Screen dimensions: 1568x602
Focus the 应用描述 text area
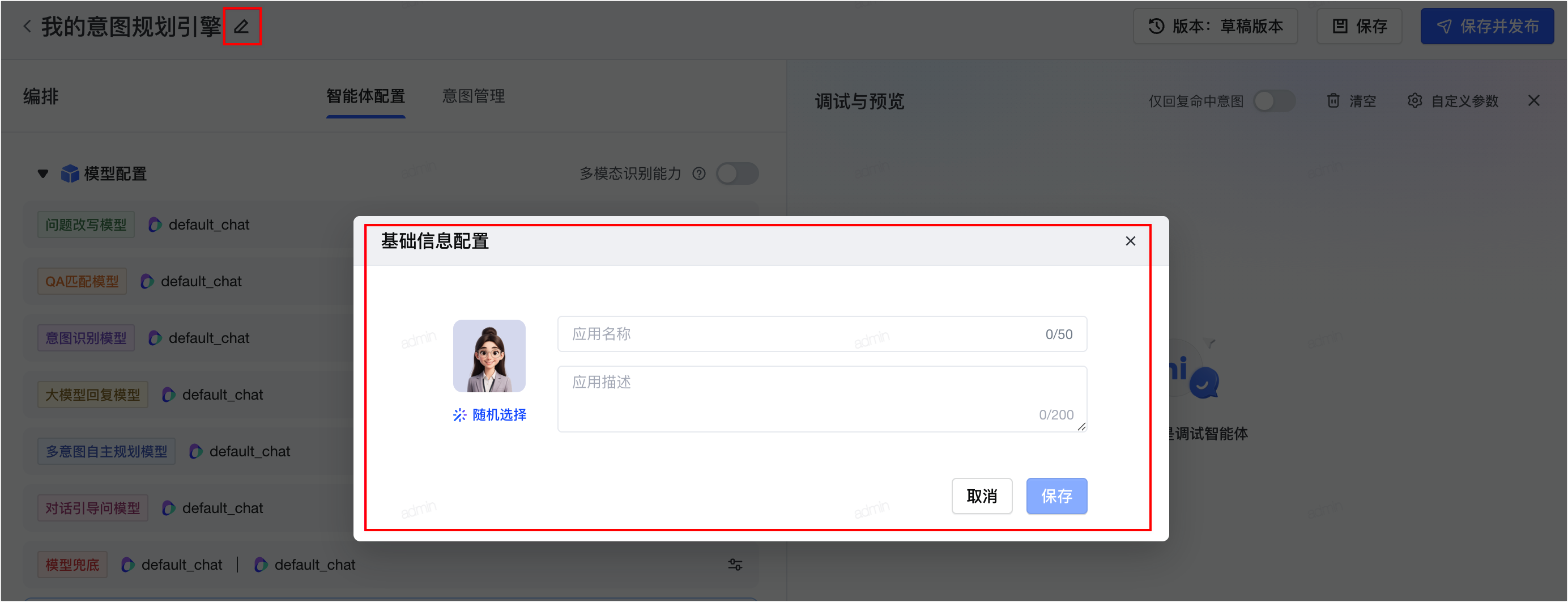tap(822, 399)
